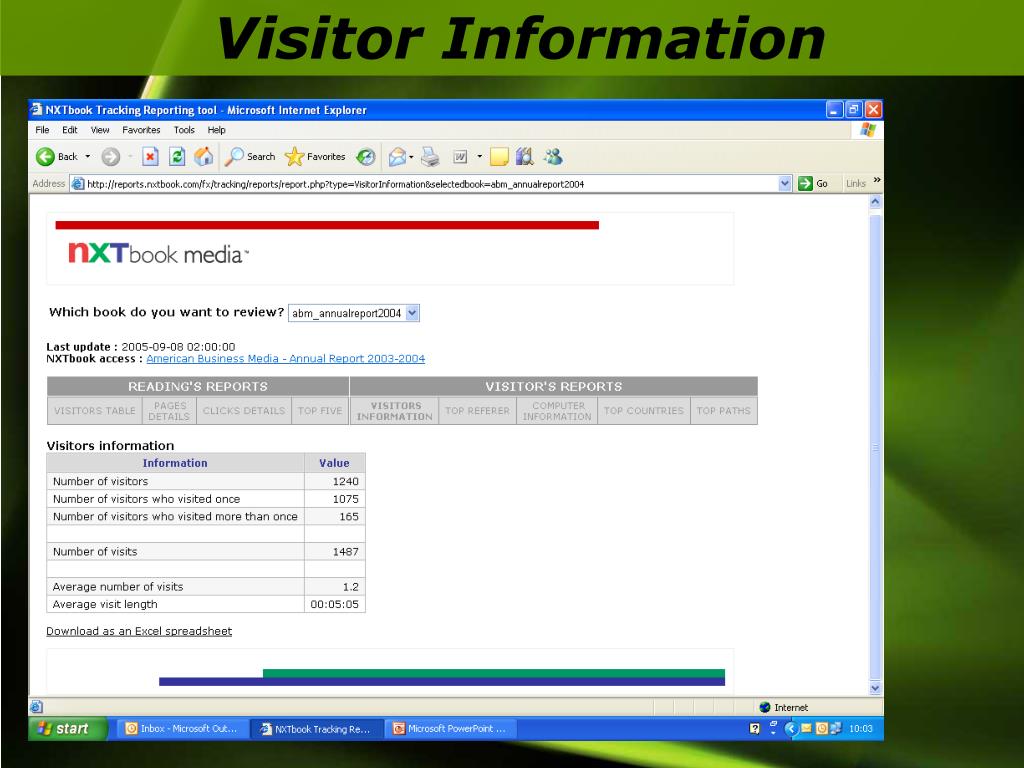The height and width of the screenshot is (768, 1024).
Task: Open the Help menu
Action: tap(216, 130)
